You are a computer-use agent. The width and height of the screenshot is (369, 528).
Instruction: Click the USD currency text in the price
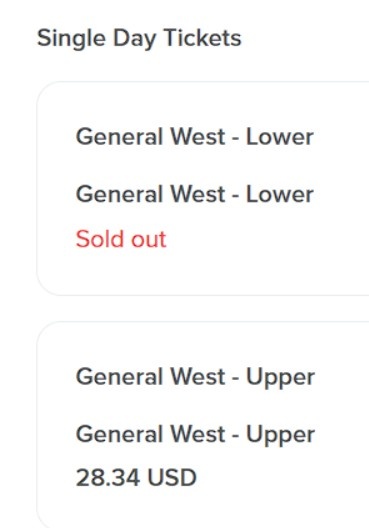pos(172,477)
